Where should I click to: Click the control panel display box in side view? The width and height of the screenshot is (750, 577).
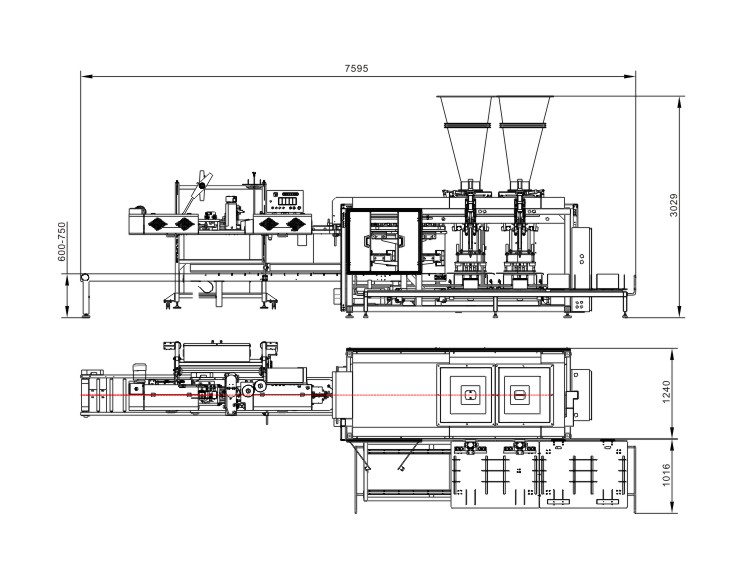[288, 200]
